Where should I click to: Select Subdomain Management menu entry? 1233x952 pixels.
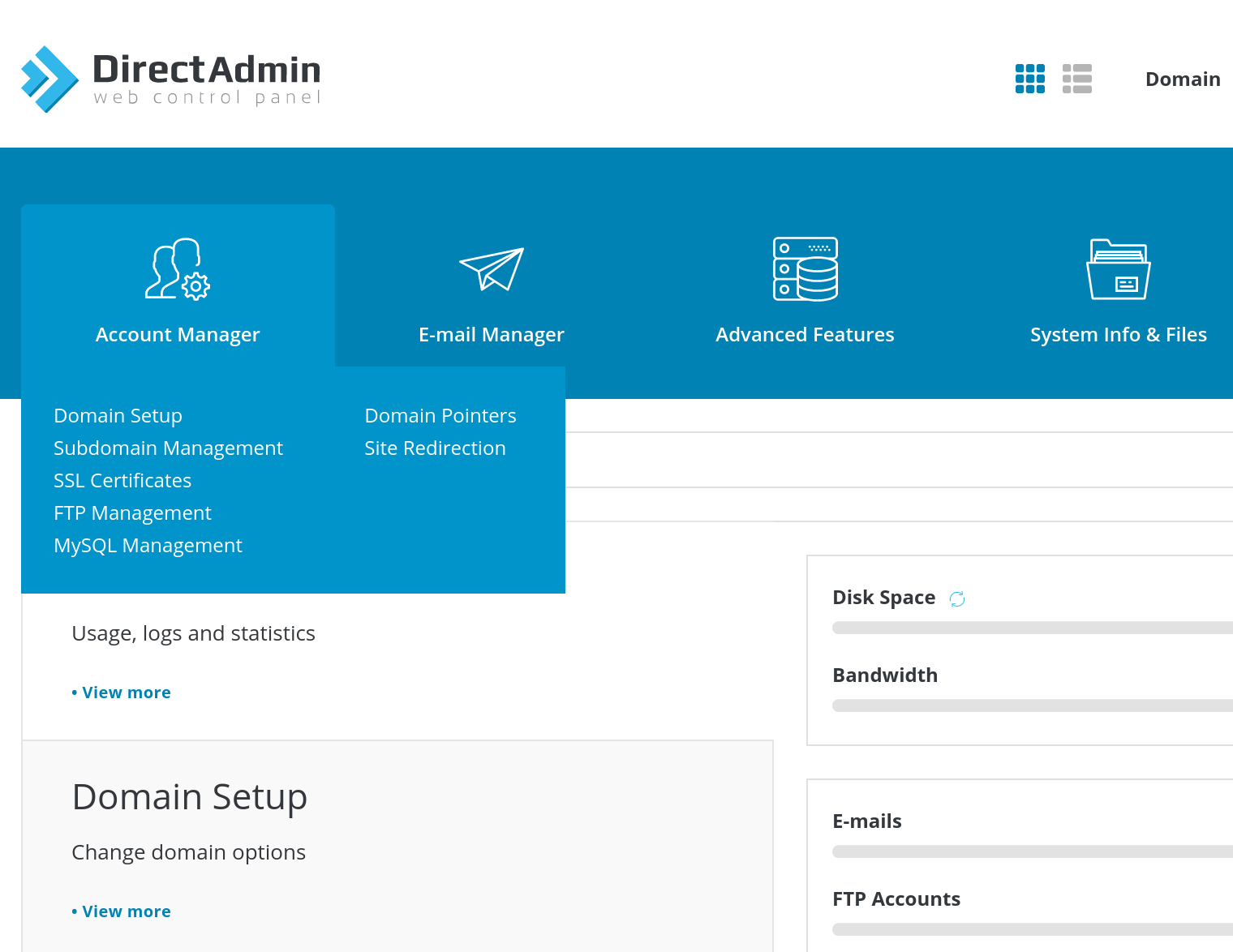coord(168,448)
